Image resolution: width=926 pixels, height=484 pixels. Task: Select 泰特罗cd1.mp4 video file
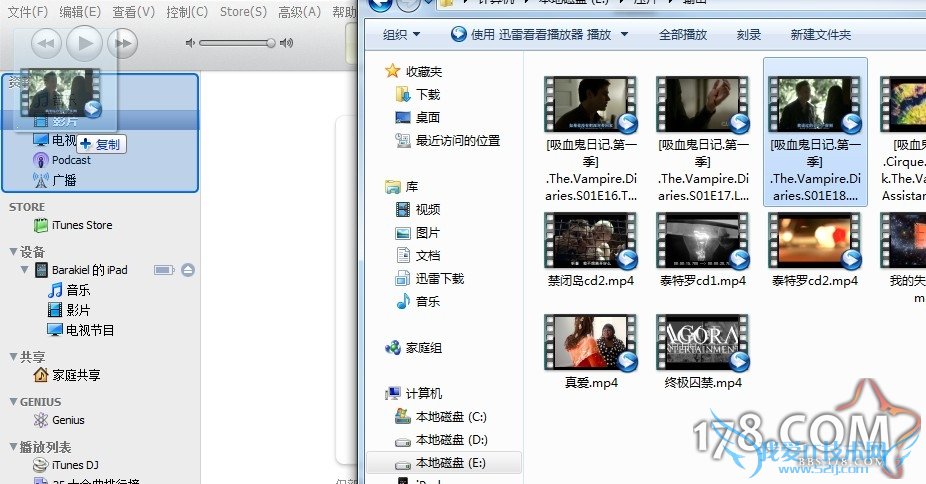coord(703,250)
